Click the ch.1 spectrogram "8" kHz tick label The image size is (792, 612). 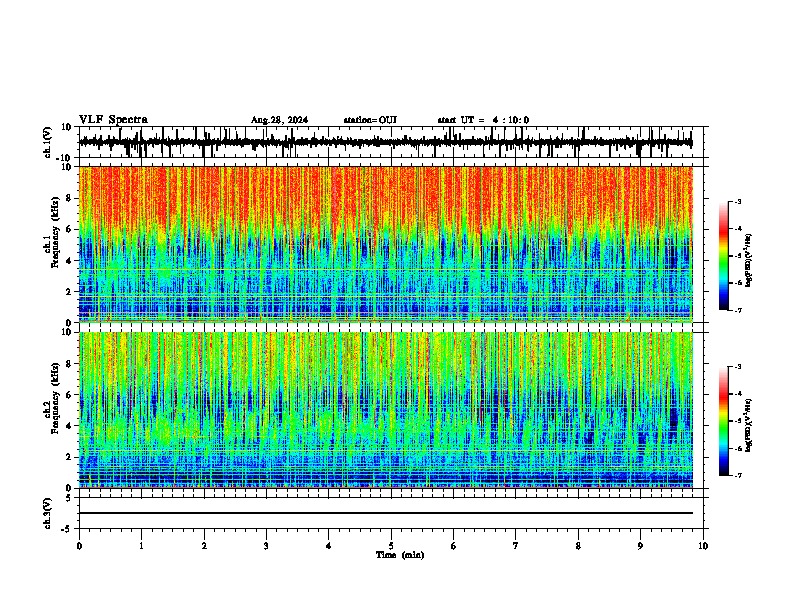pos(69,198)
